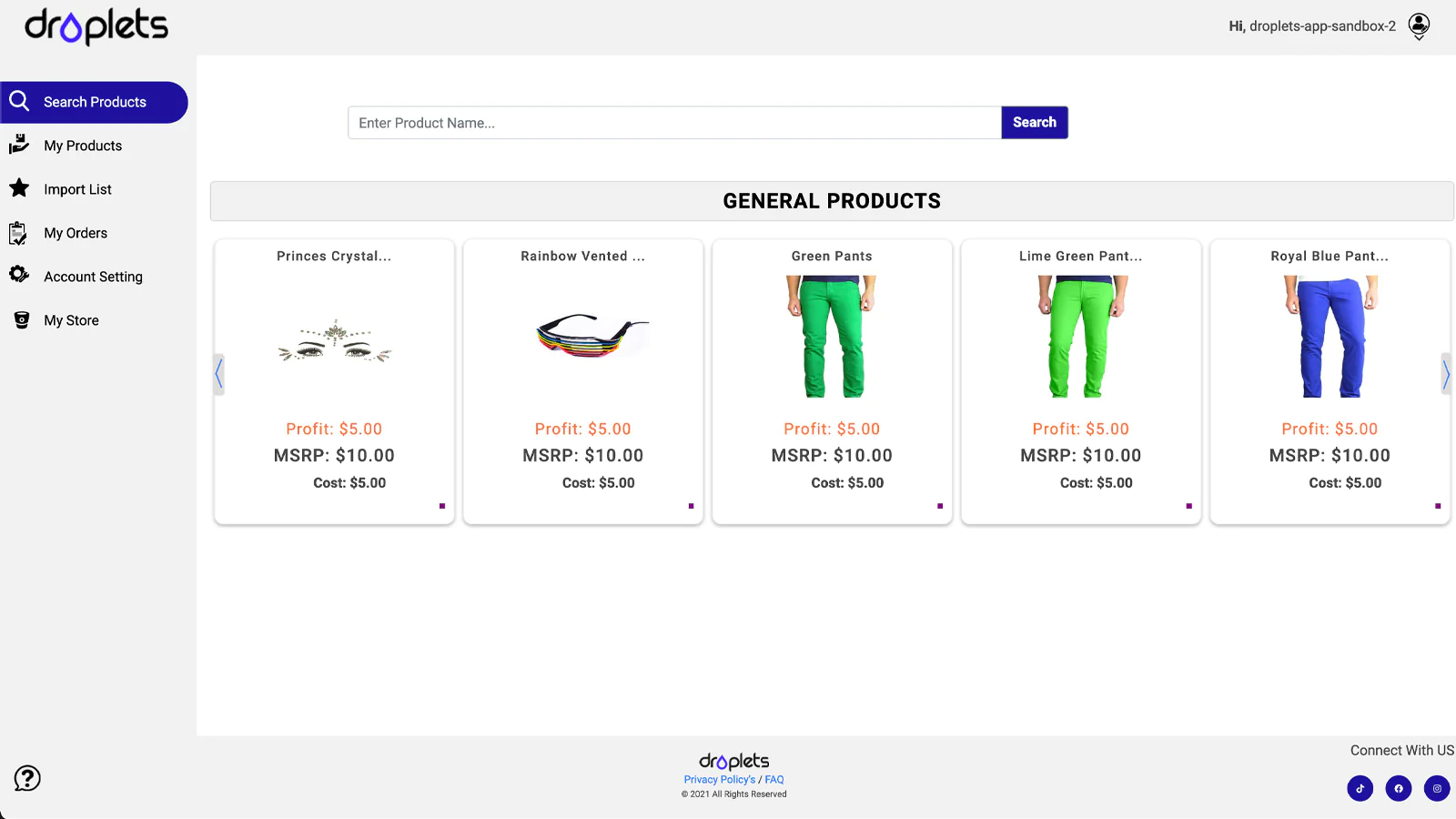Image resolution: width=1456 pixels, height=819 pixels.
Task: Toggle purple square on Princes Crystal card
Action: coord(442,506)
